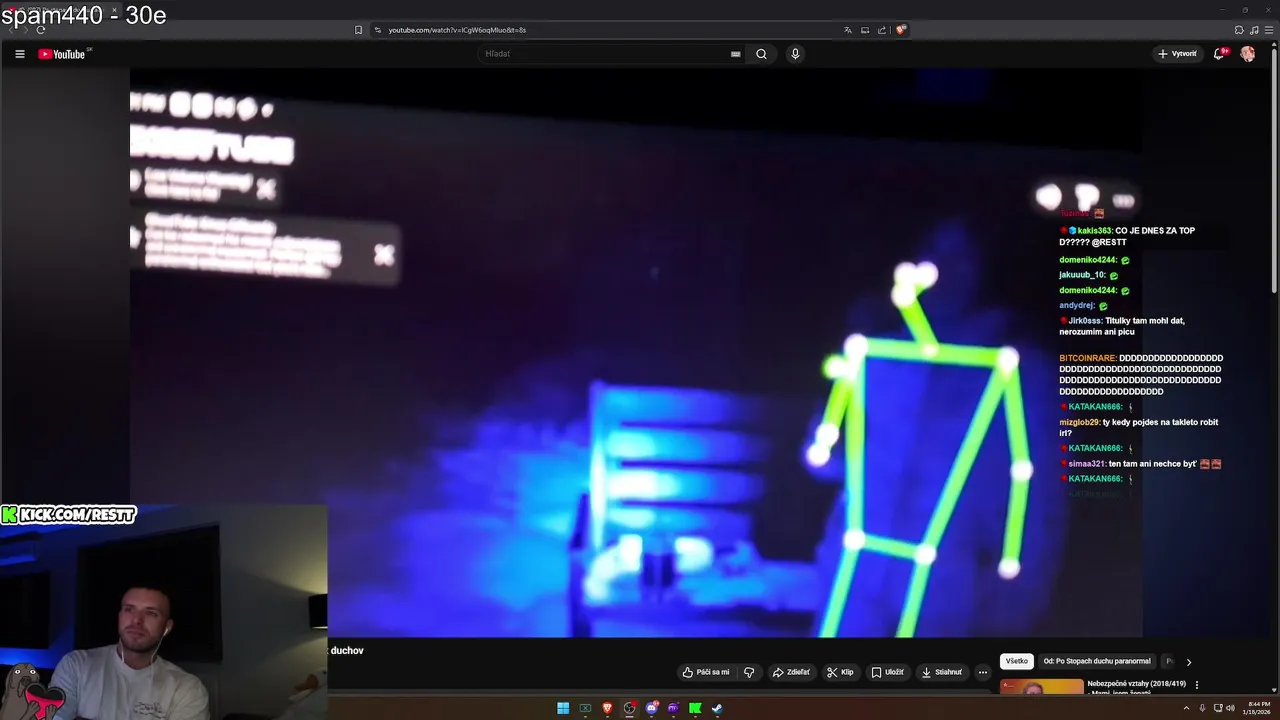Screen dimensions: 1280x720
Task: Open the clock showing 8:44 PM
Action: click(1256, 708)
